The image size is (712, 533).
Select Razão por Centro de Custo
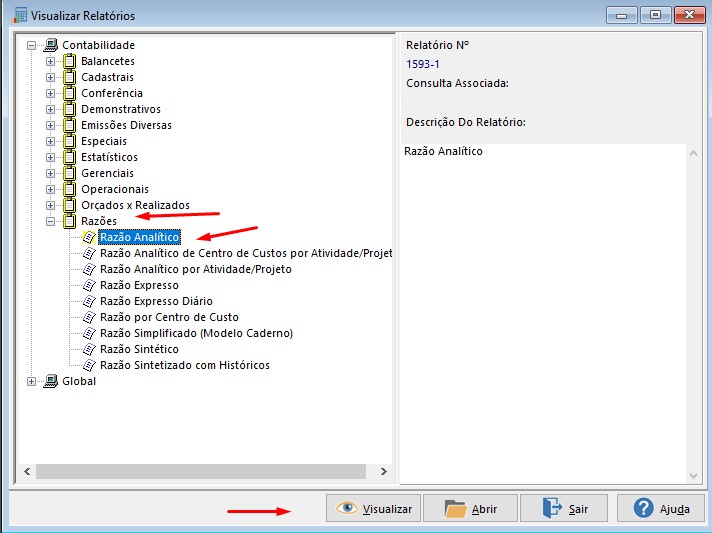pyautogui.click(x=169, y=317)
